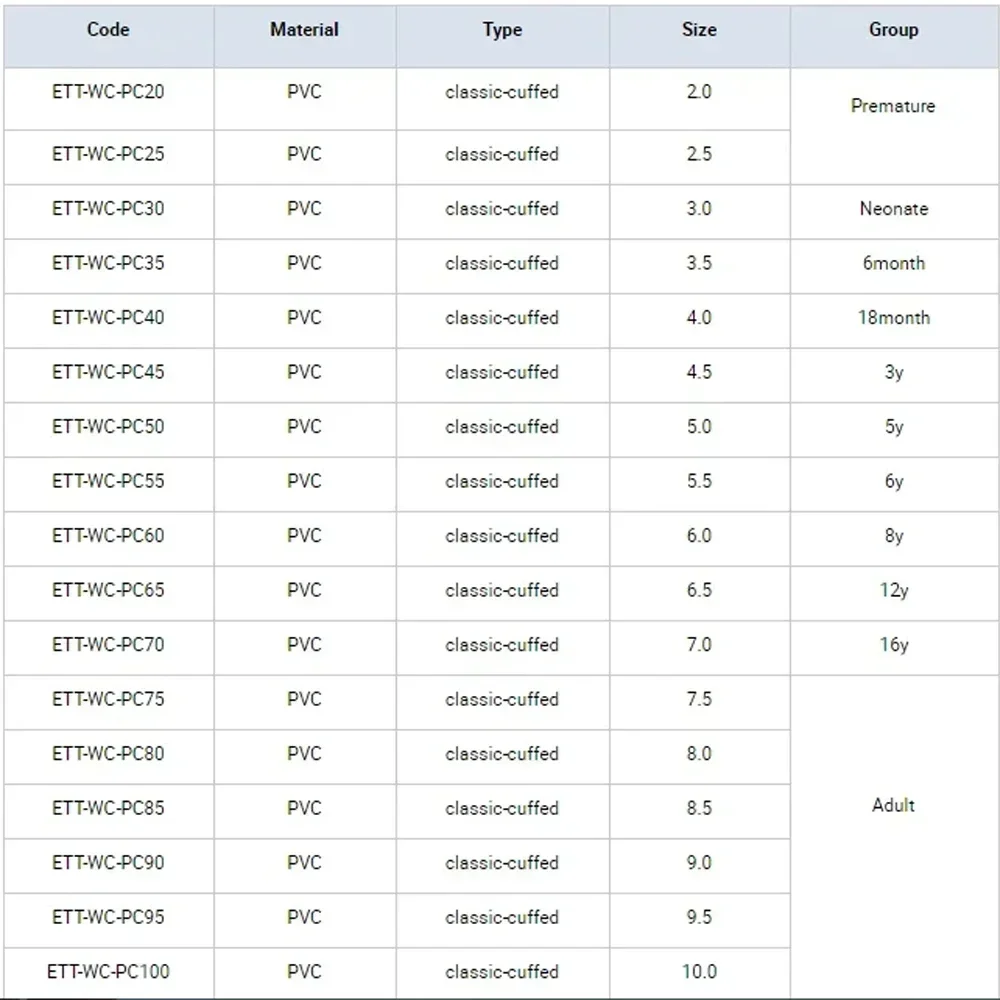This screenshot has width=1000, height=1000.
Task: Click the Premature group cell
Action: click(893, 106)
